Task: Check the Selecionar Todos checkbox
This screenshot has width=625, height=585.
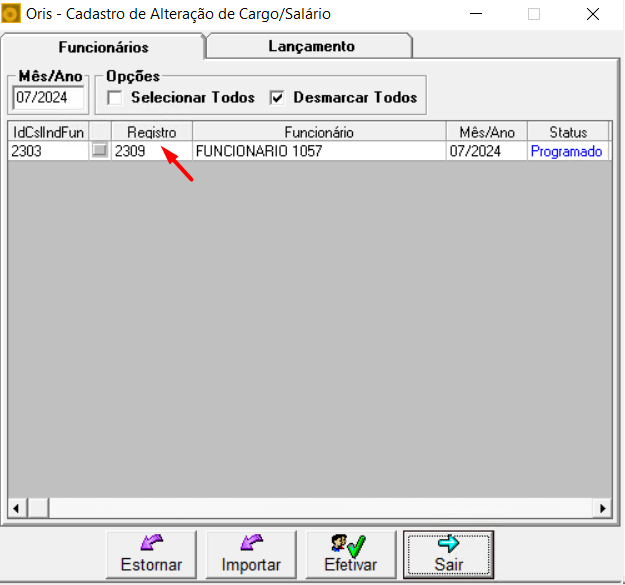Action: coord(115,98)
